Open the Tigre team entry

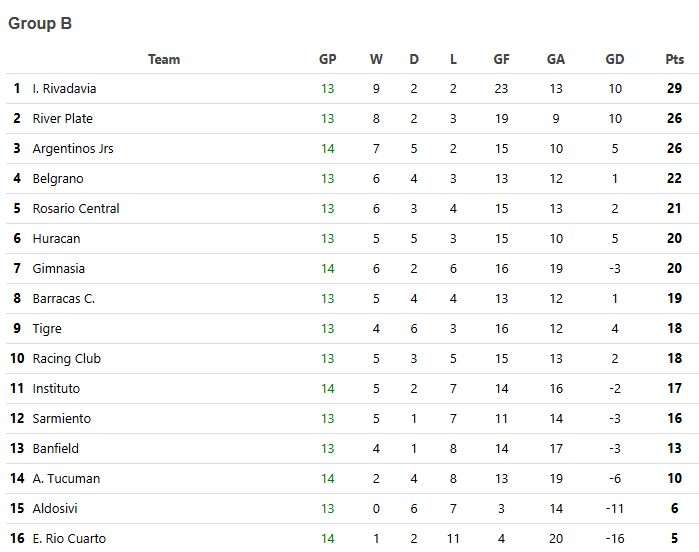click(x=47, y=329)
